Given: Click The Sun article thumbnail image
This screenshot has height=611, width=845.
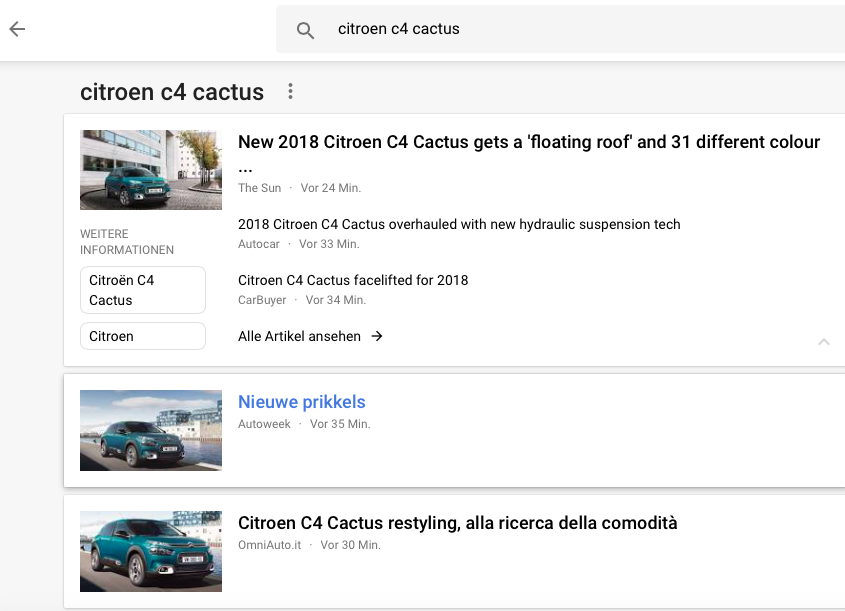Looking at the screenshot, I should pyautogui.click(x=151, y=170).
